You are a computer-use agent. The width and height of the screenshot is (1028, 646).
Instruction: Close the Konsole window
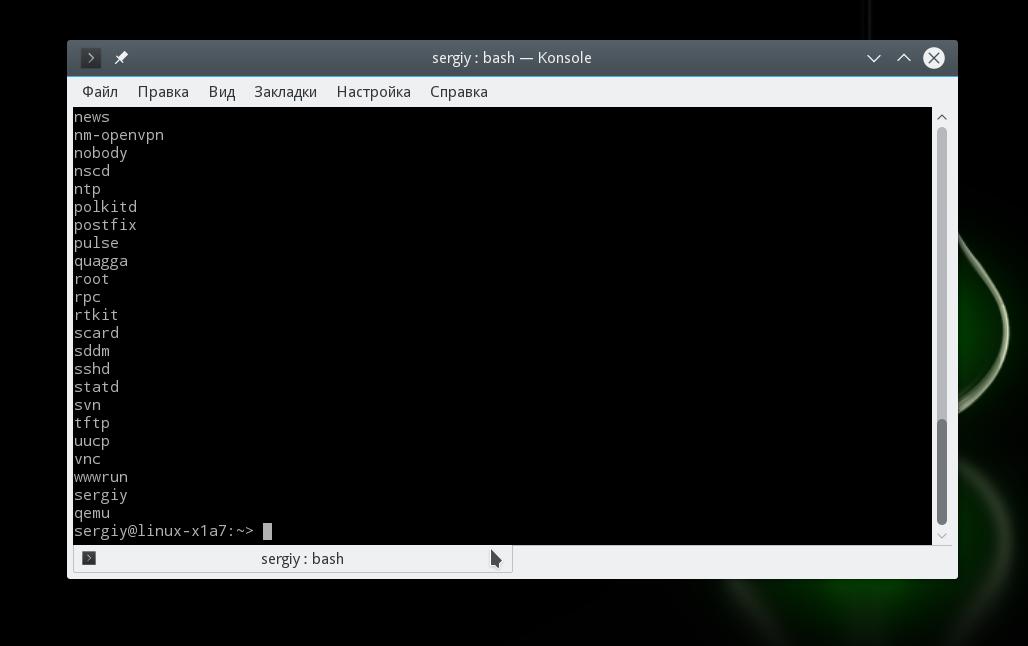pos(934,58)
